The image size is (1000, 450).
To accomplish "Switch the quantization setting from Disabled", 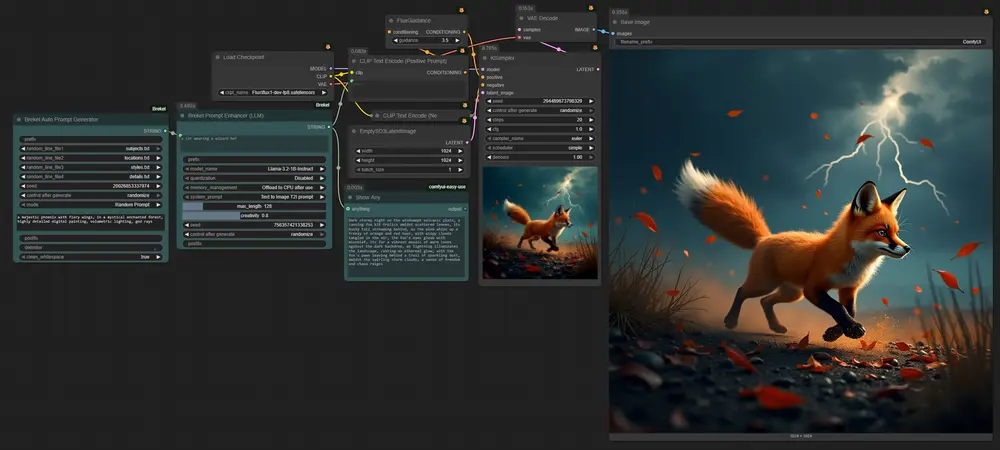I will coord(256,178).
